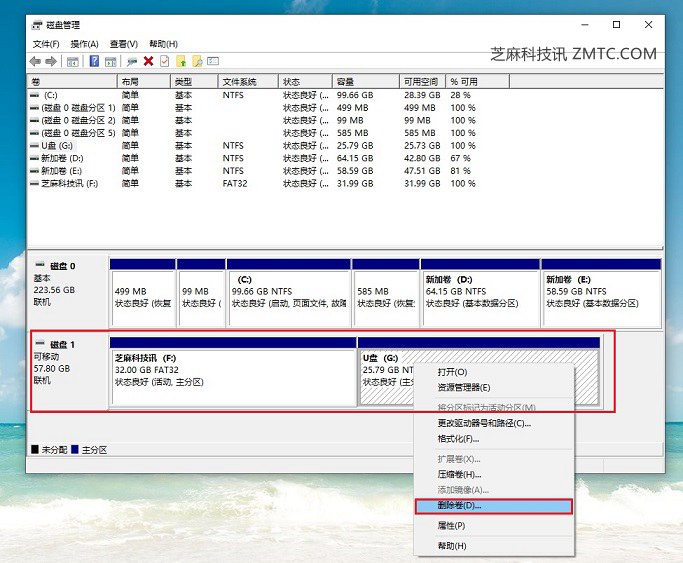Click the yellow folder with magnifier icon
Screen dimensions: 683x563
pos(197,62)
